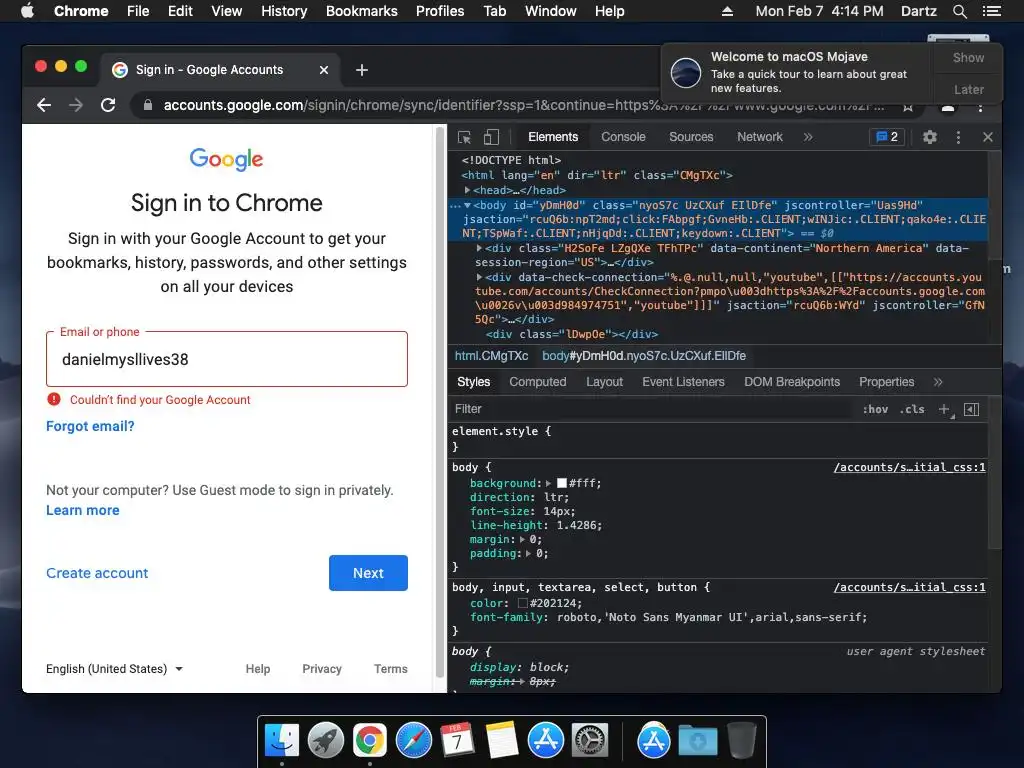Open the DevTools three-dot customize menu
Viewport: 1024px width, 768px height.
point(958,137)
